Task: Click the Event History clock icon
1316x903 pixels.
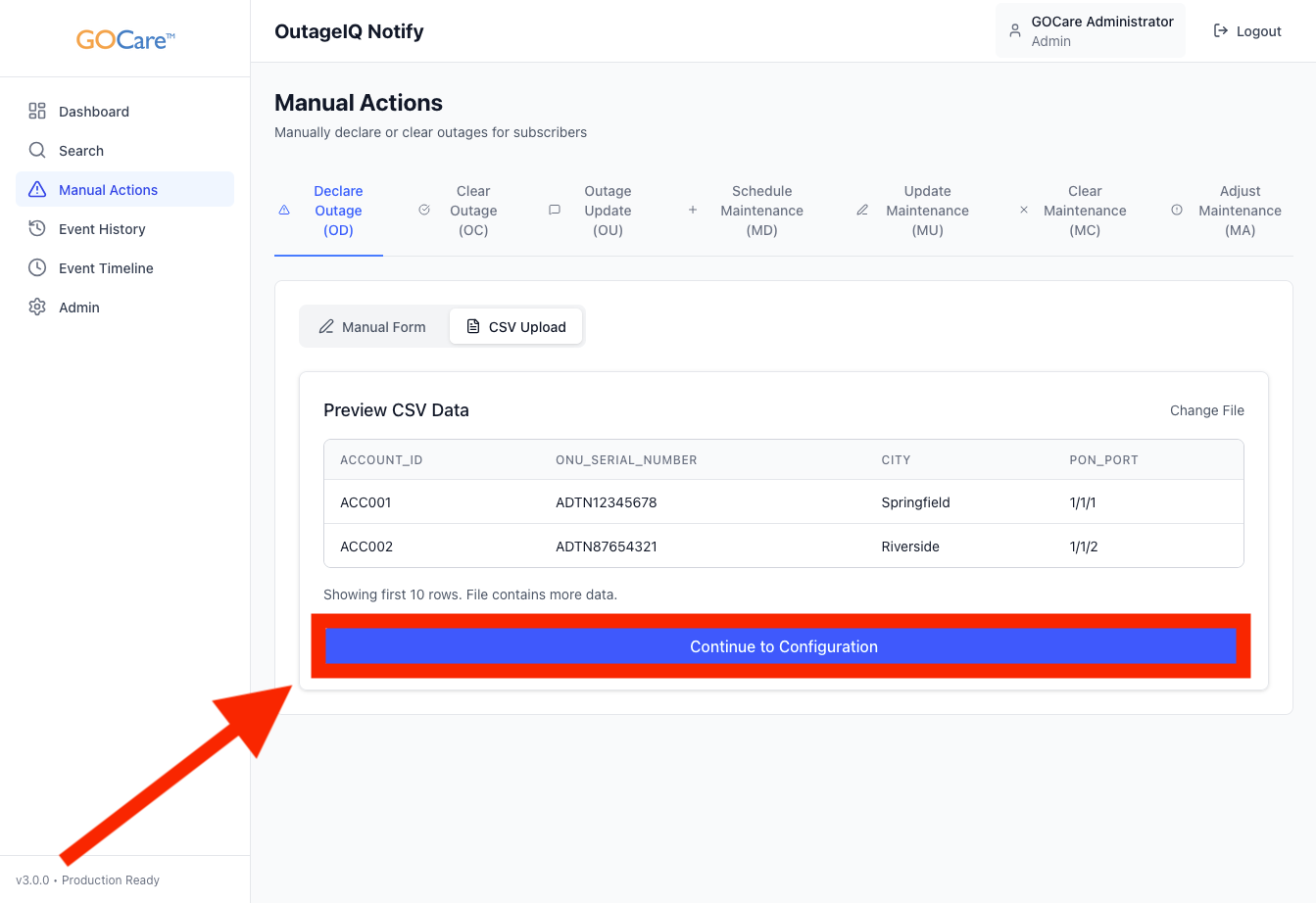Action: point(37,228)
